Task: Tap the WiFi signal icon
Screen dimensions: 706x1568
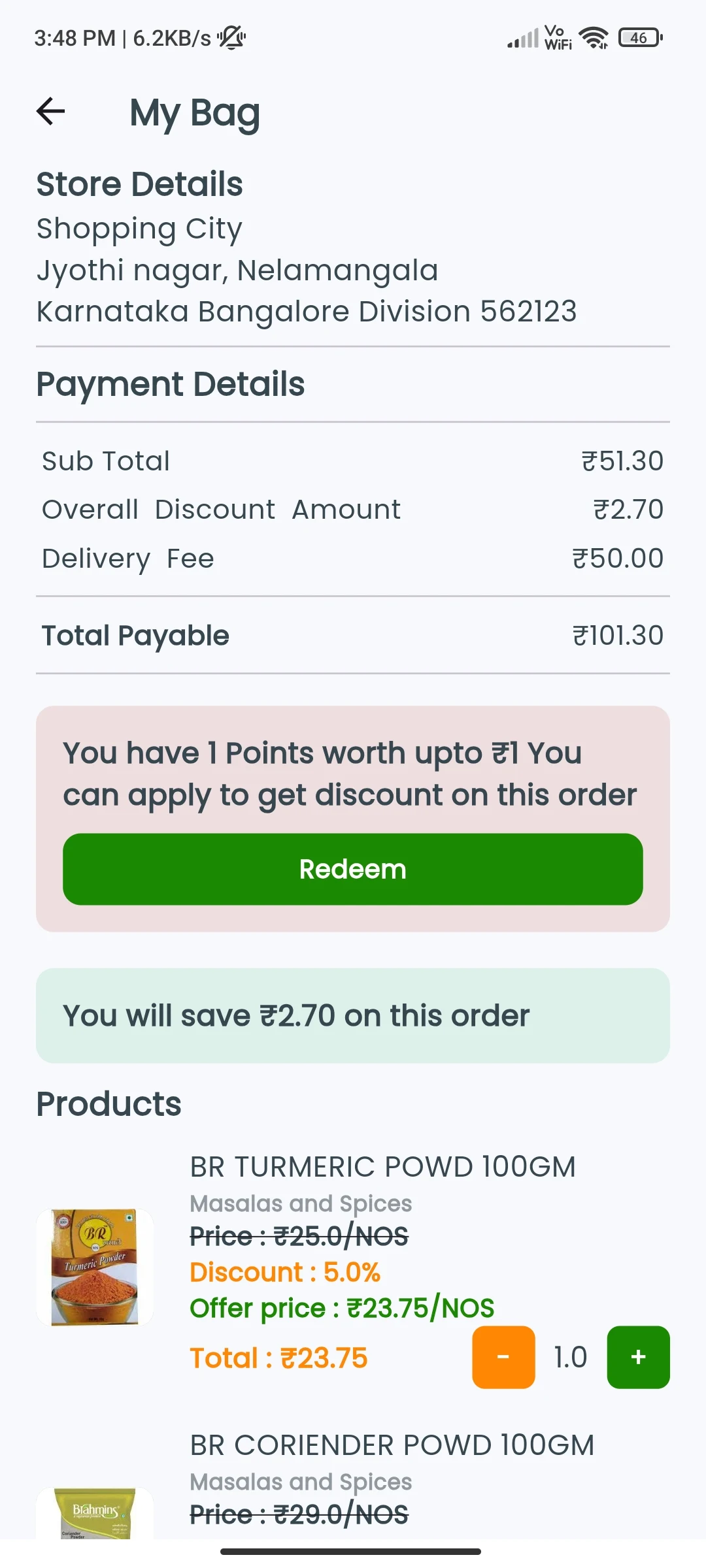Action: click(594, 38)
